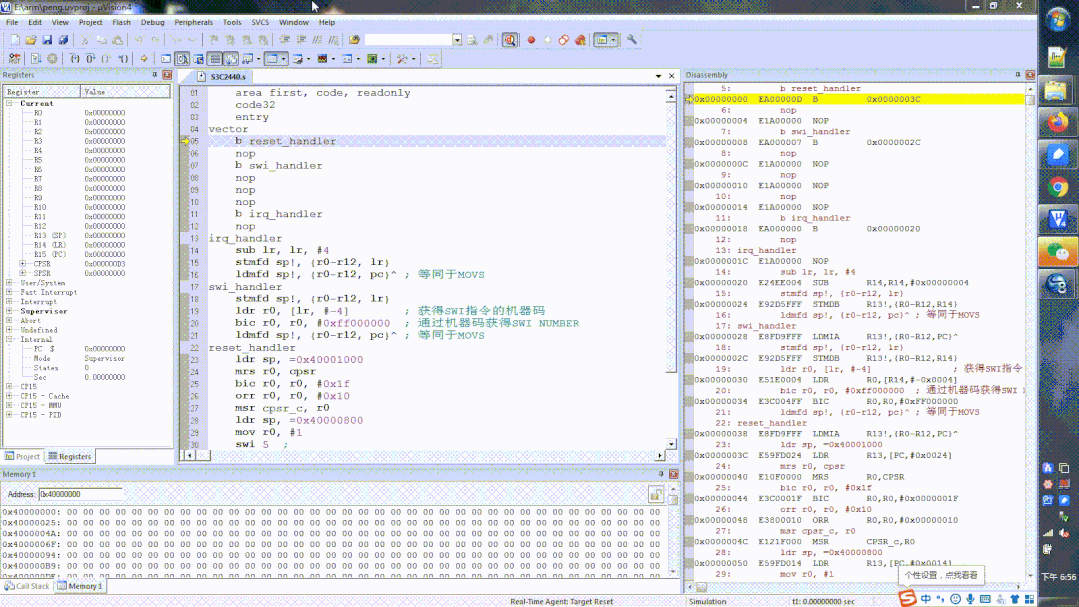Click the editor horizontal scrollbar
Viewport: 1079px width, 607px height.
[425, 456]
